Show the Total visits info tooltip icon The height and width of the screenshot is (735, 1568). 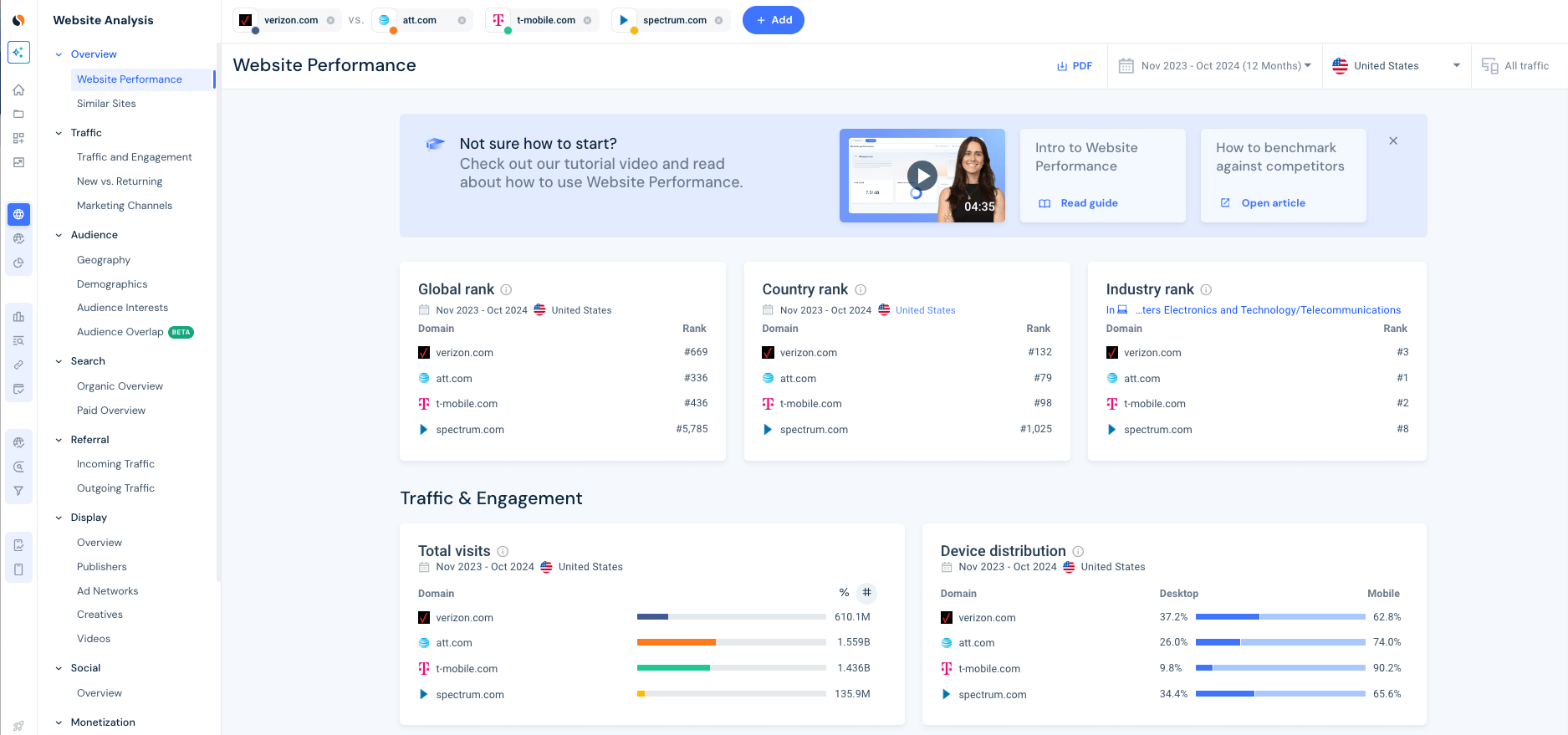503,551
